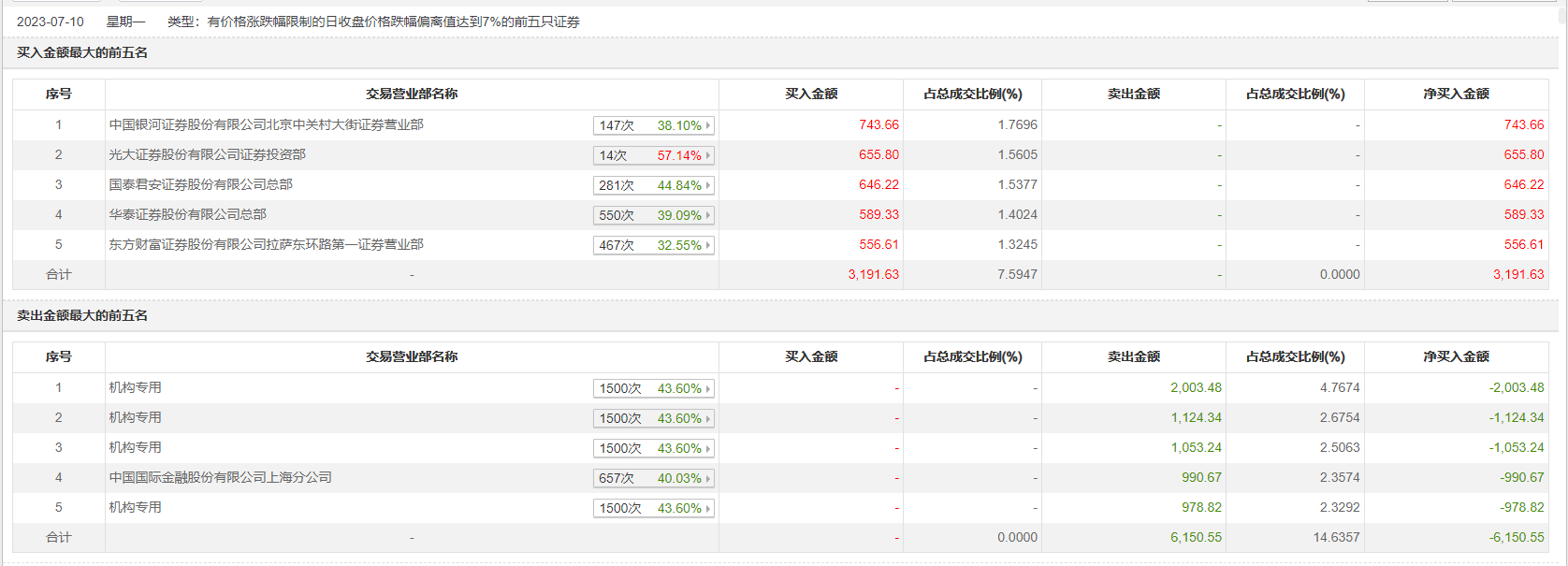Click 中国国际金融股份有限公司上海分公司 link
1568x566 pixels.
[220, 477]
